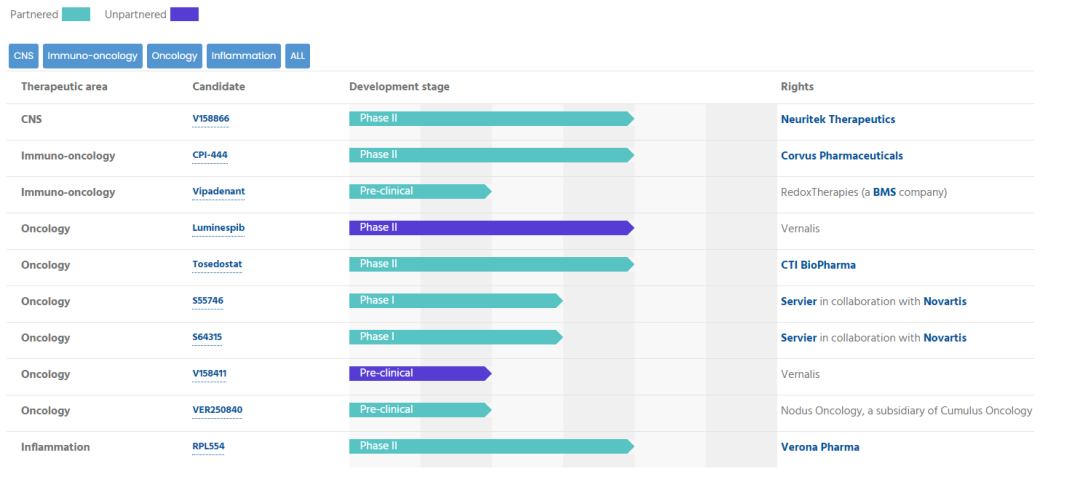The width and height of the screenshot is (1080, 485).
Task: Visit Verona Pharma link
Action: (x=820, y=447)
